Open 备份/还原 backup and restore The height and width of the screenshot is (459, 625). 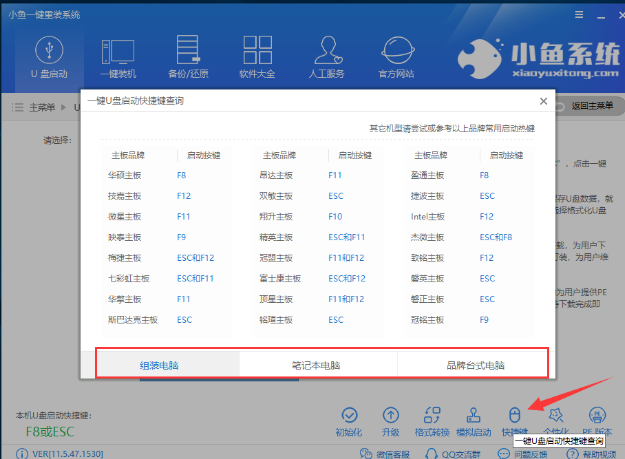pos(187,56)
